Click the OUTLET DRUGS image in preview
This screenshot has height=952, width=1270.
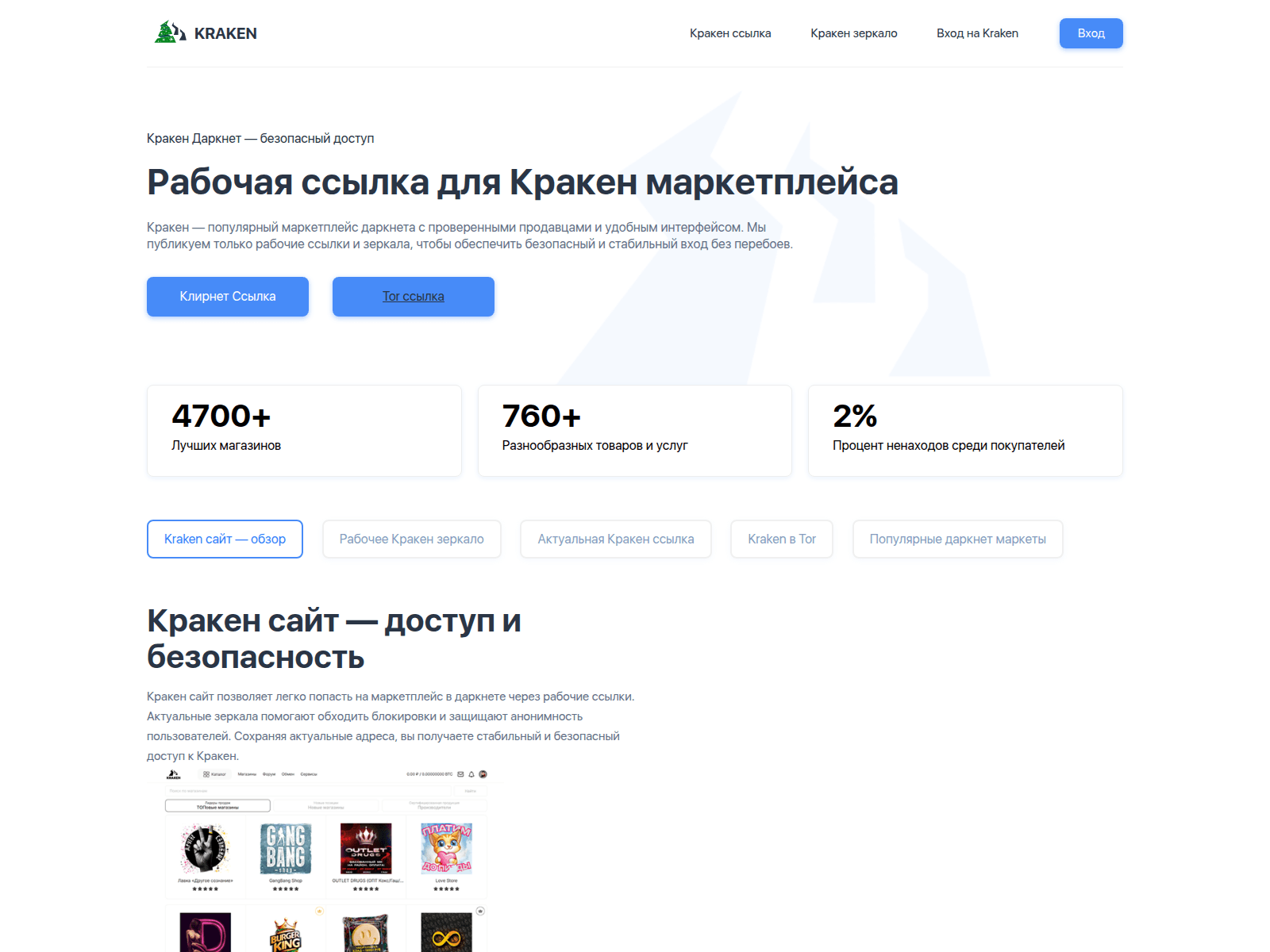coord(366,849)
